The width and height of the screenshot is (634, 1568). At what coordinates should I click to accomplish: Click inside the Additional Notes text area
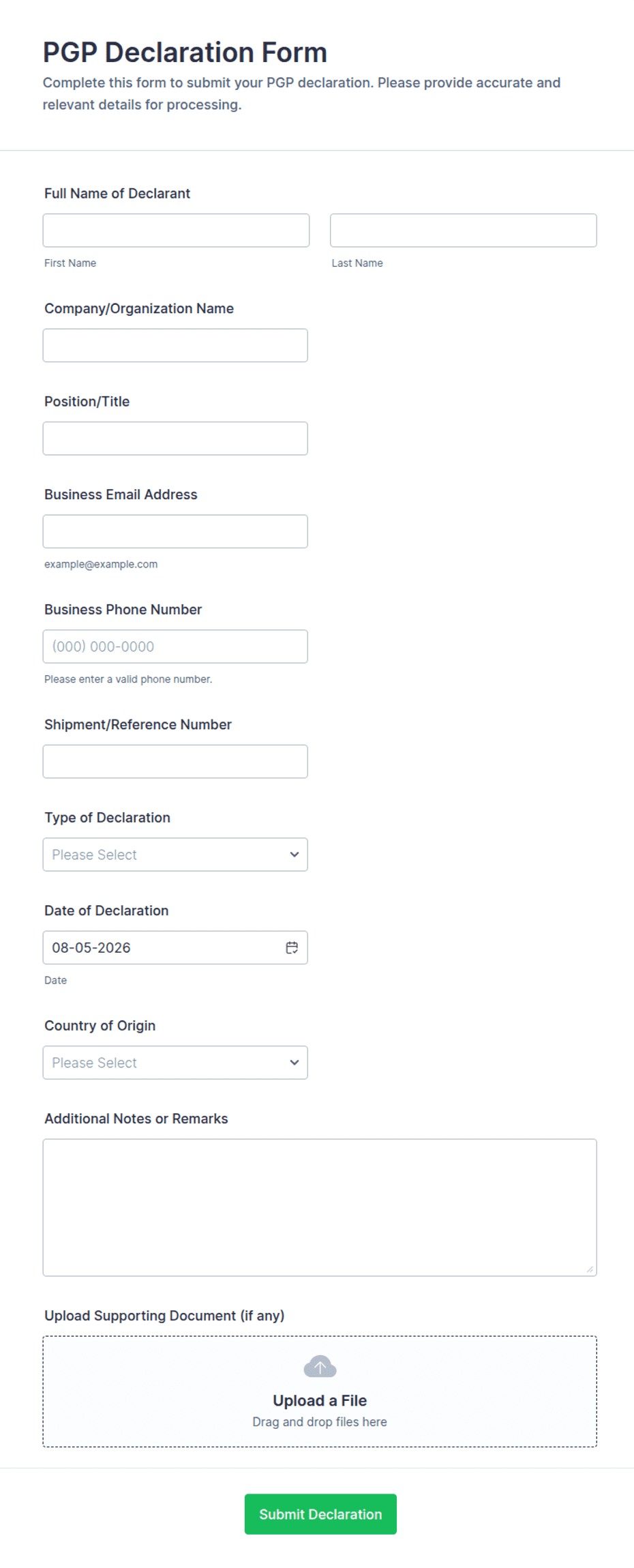[320, 1207]
